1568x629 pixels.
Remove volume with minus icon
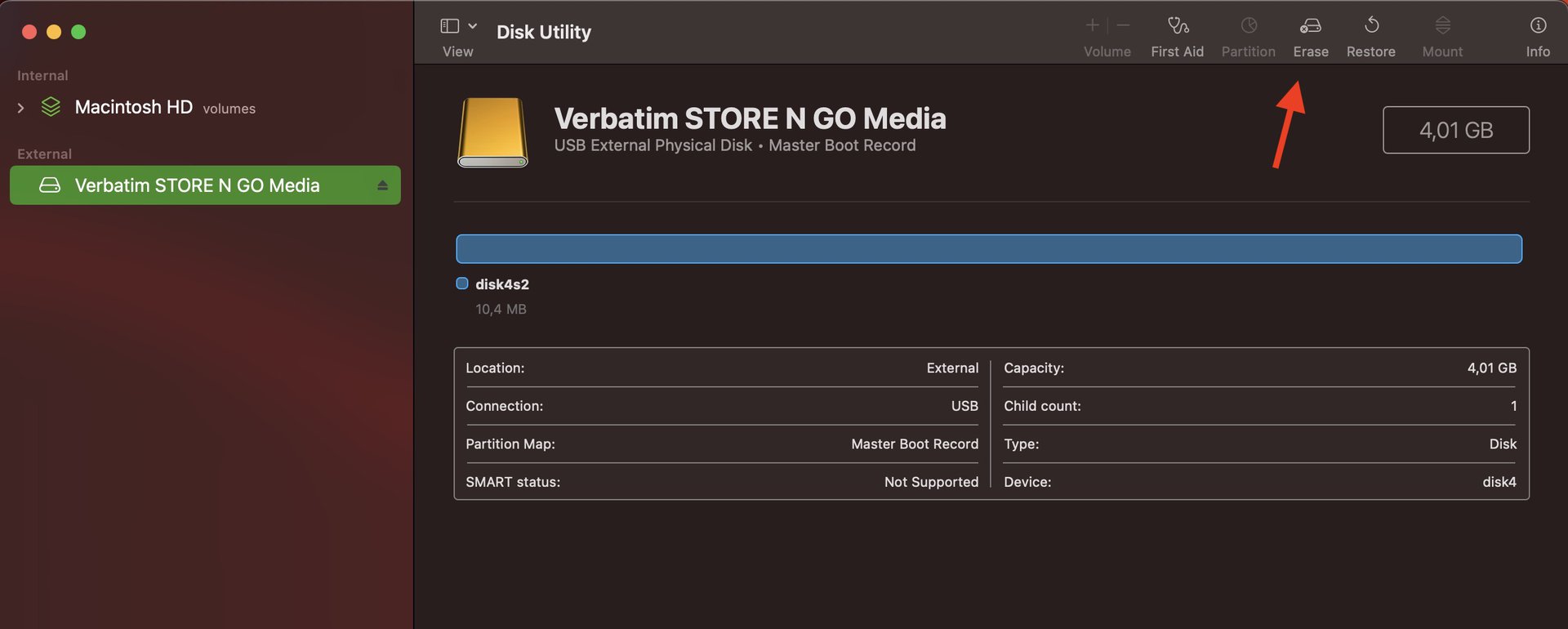point(1123,25)
